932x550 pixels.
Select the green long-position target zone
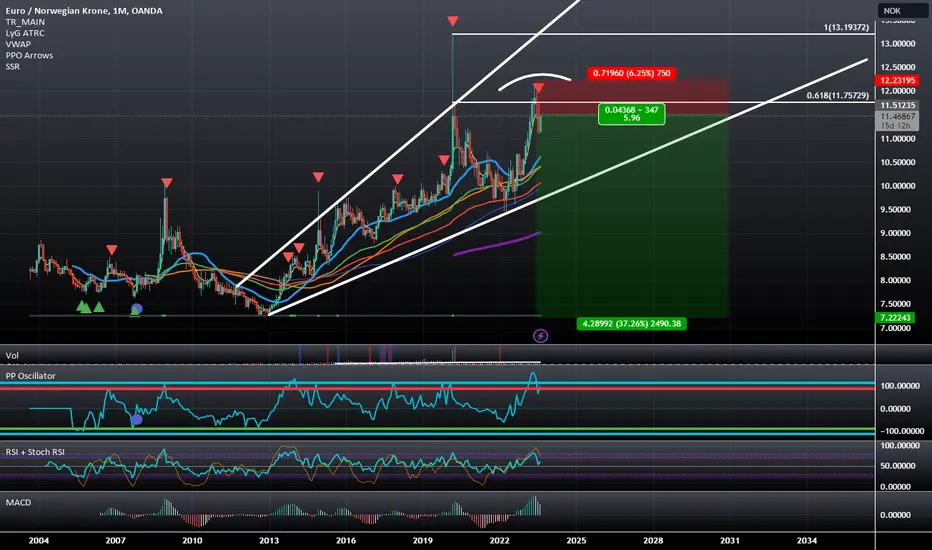pyautogui.click(x=631, y=216)
